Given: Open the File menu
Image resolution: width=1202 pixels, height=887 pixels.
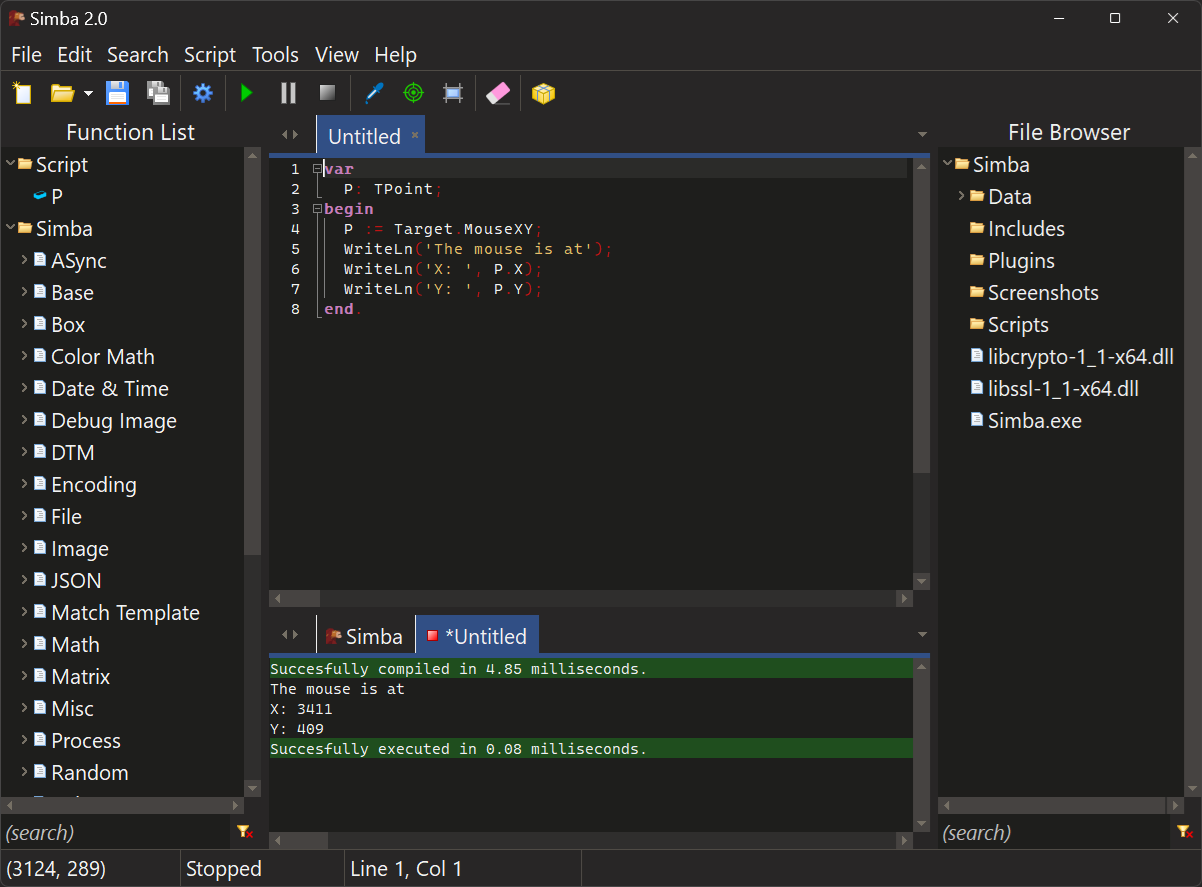Looking at the screenshot, I should click(27, 55).
